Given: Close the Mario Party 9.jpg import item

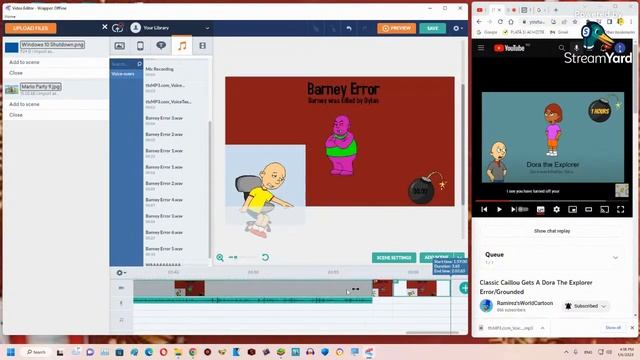Looking at the screenshot, I should [x=16, y=115].
